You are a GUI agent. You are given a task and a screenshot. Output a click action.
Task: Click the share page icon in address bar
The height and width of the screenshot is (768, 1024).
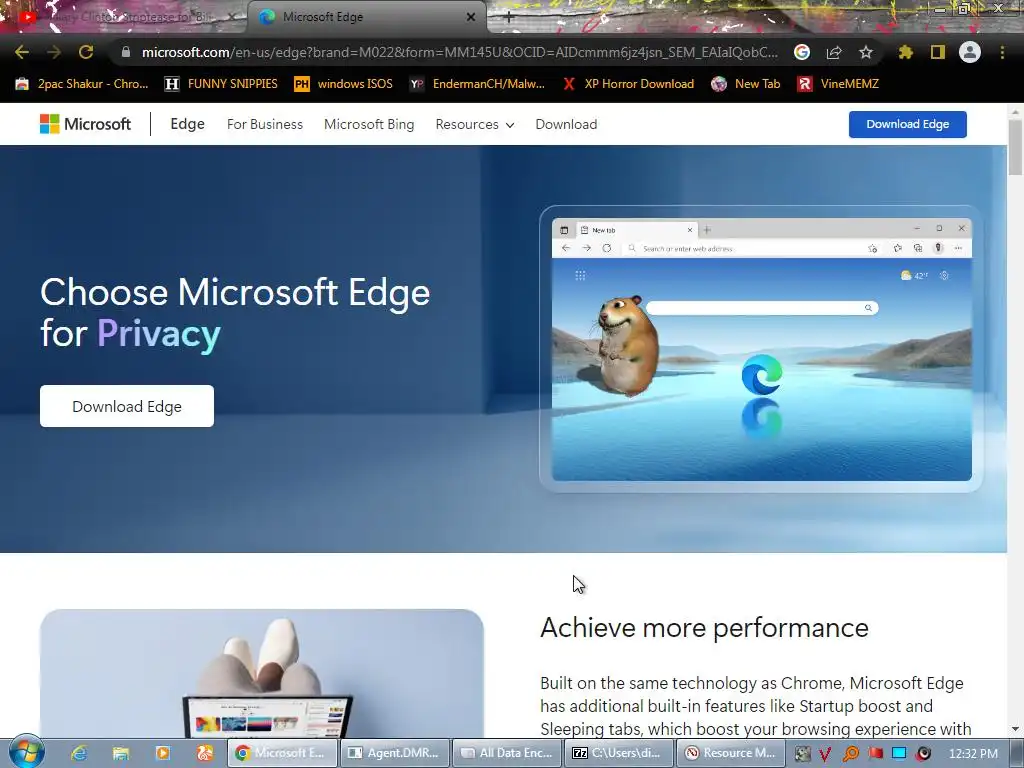(x=834, y=52)
